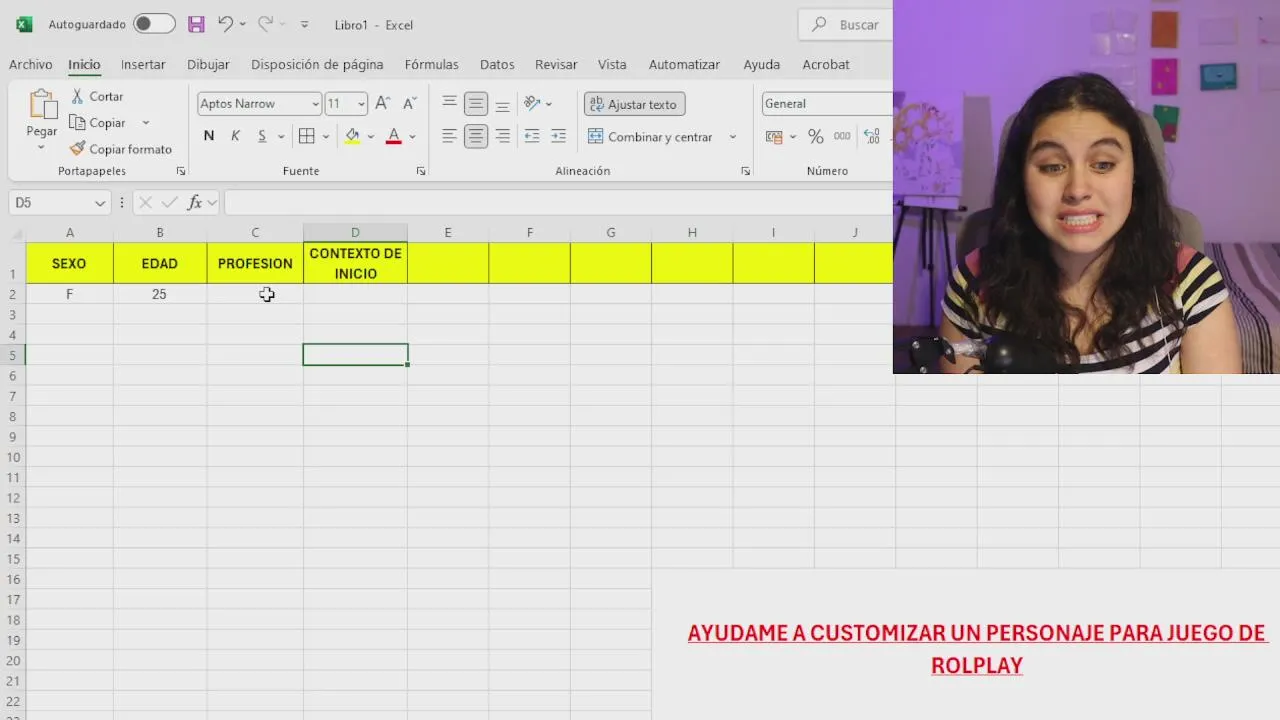Select column D header
Image resolution: width=1280 pixels, height=720 pixels.
(355, 232)
